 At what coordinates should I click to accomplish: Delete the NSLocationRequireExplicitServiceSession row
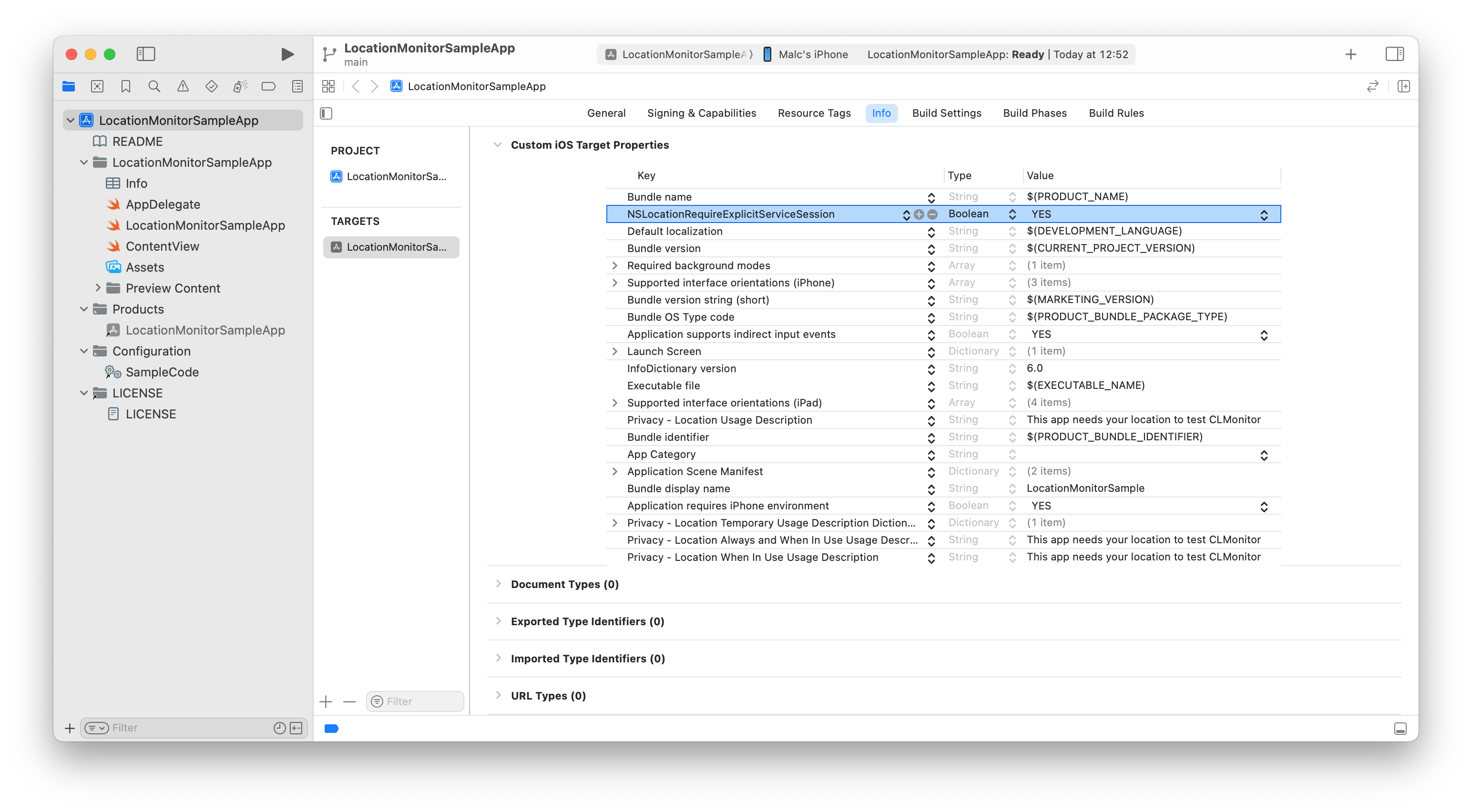pos(932,214)
